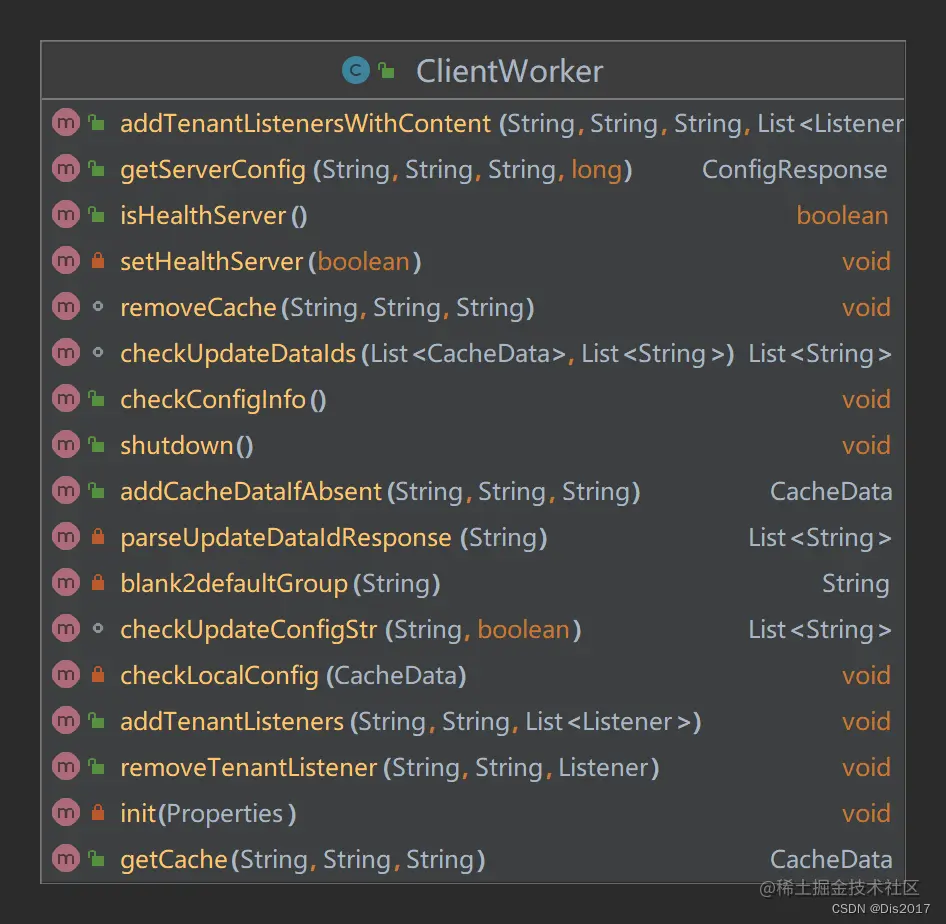Select the addTenantListeners method name
The width and height of the screenshot is (946, 924).
232,721
